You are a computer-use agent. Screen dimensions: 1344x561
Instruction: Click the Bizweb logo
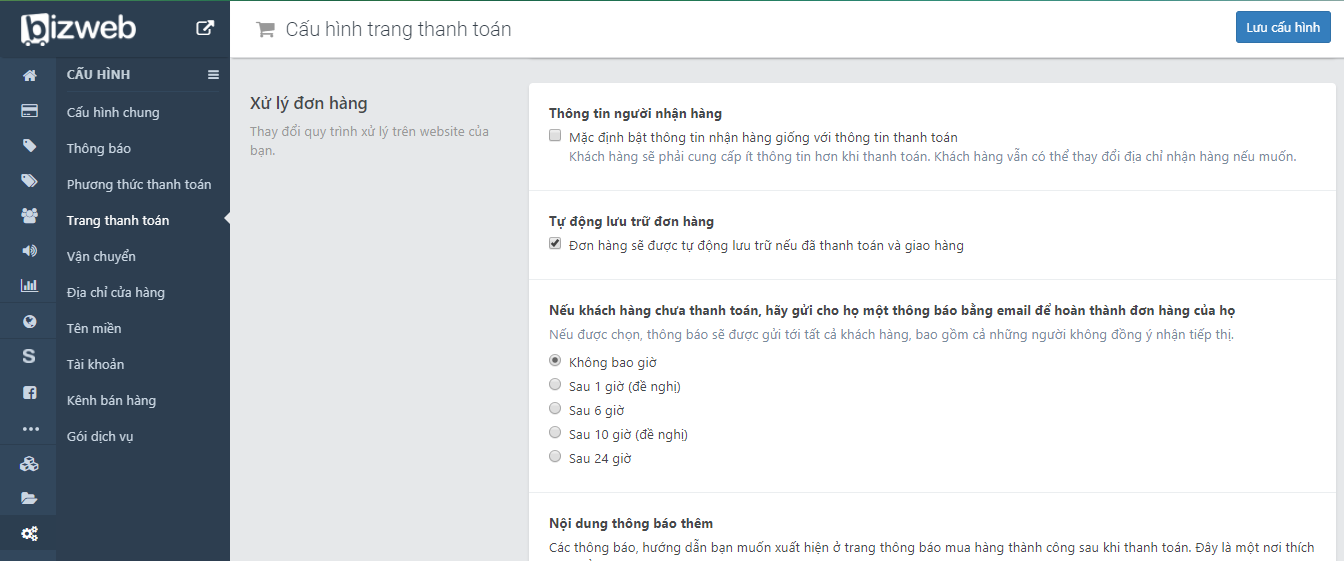click(x=78, y=28)
